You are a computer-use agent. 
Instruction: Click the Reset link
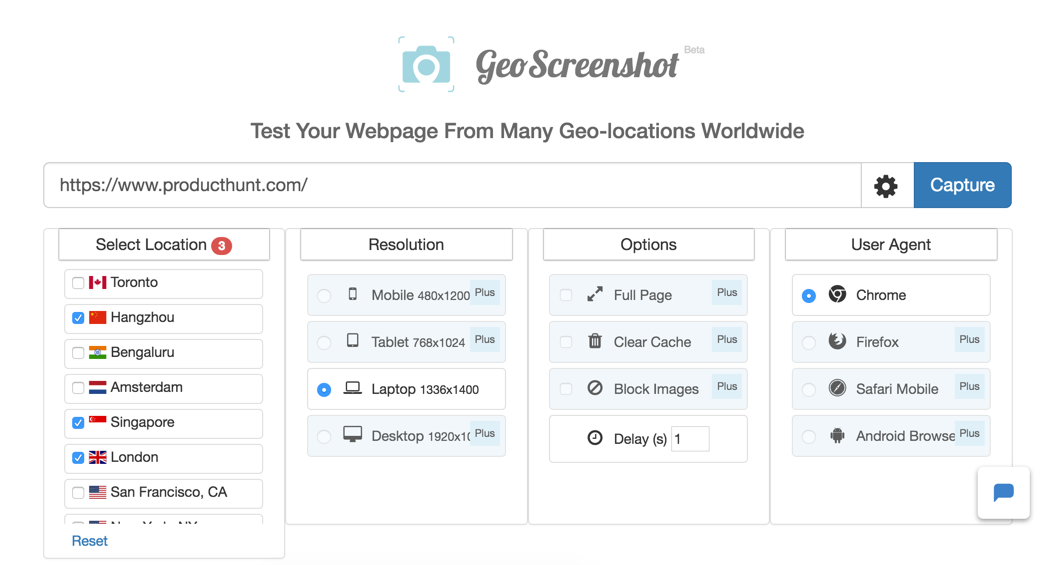(89, 541)
